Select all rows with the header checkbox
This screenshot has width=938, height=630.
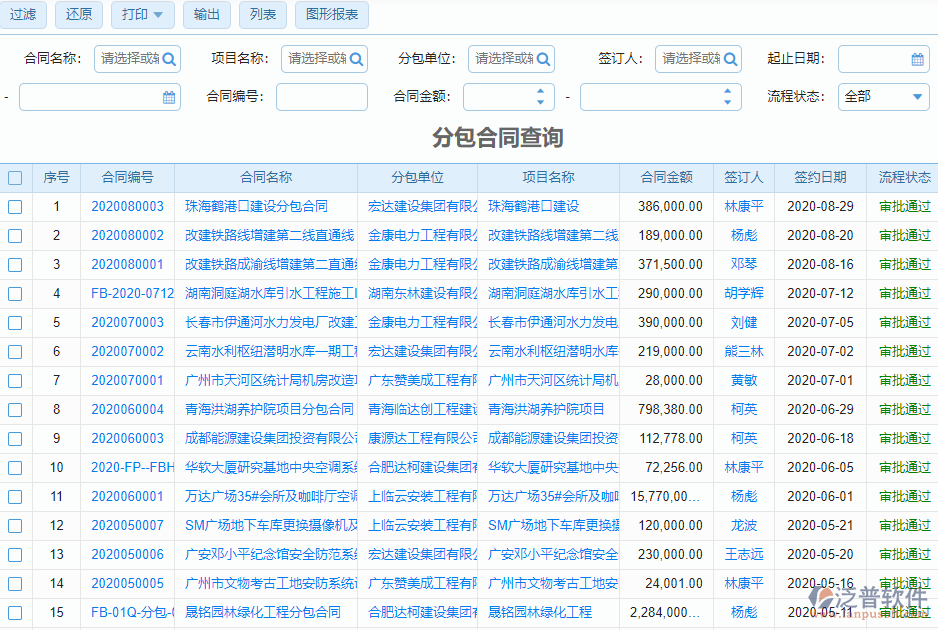[x=15, y=176]
